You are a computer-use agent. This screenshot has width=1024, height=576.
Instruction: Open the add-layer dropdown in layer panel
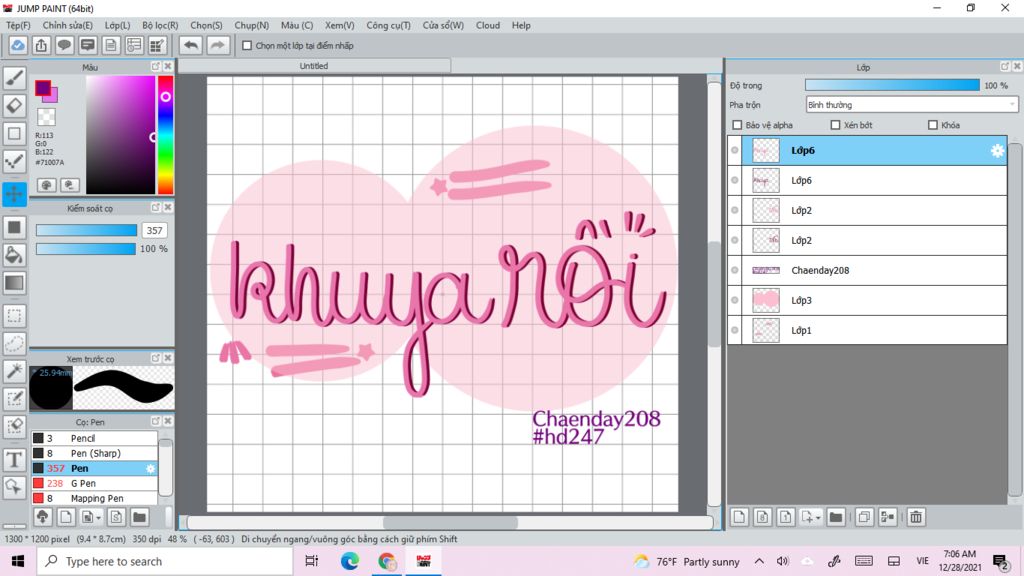pyautogui.click(x=810, y=517)
